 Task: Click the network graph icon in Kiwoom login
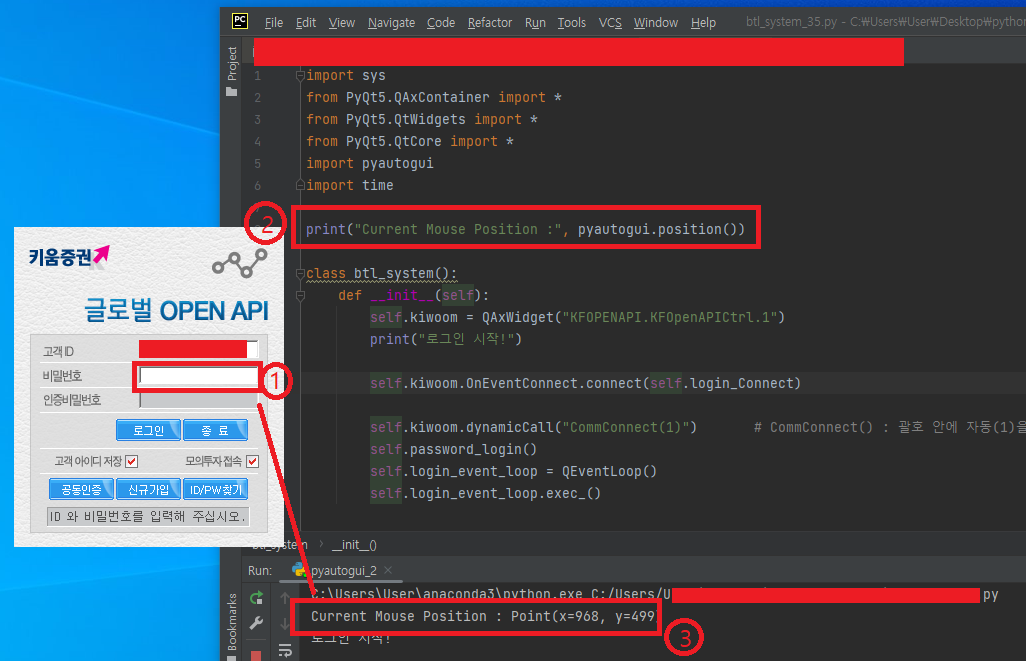[239, 263]
